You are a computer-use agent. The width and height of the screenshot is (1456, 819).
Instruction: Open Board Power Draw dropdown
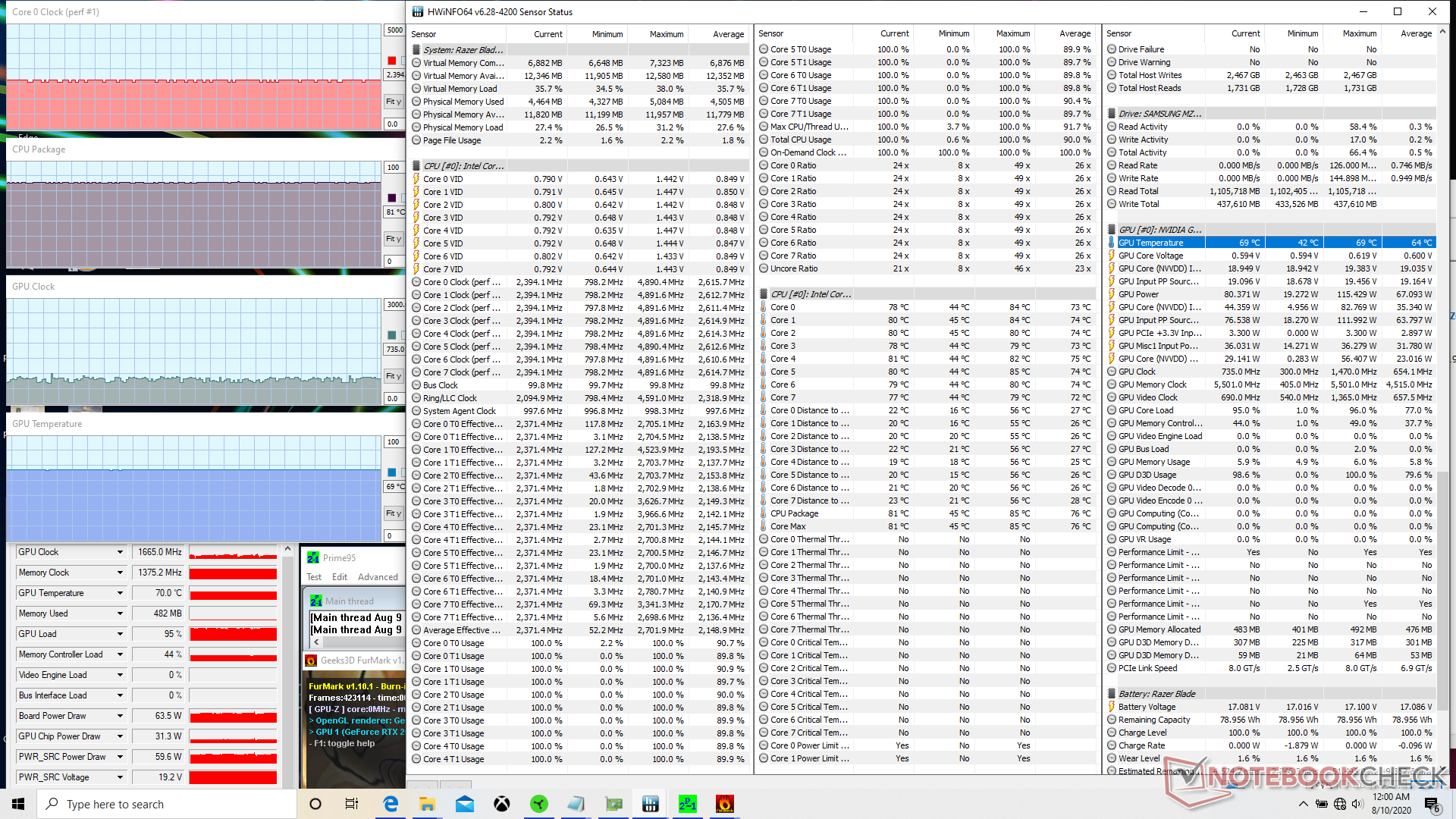click(120, 716)
